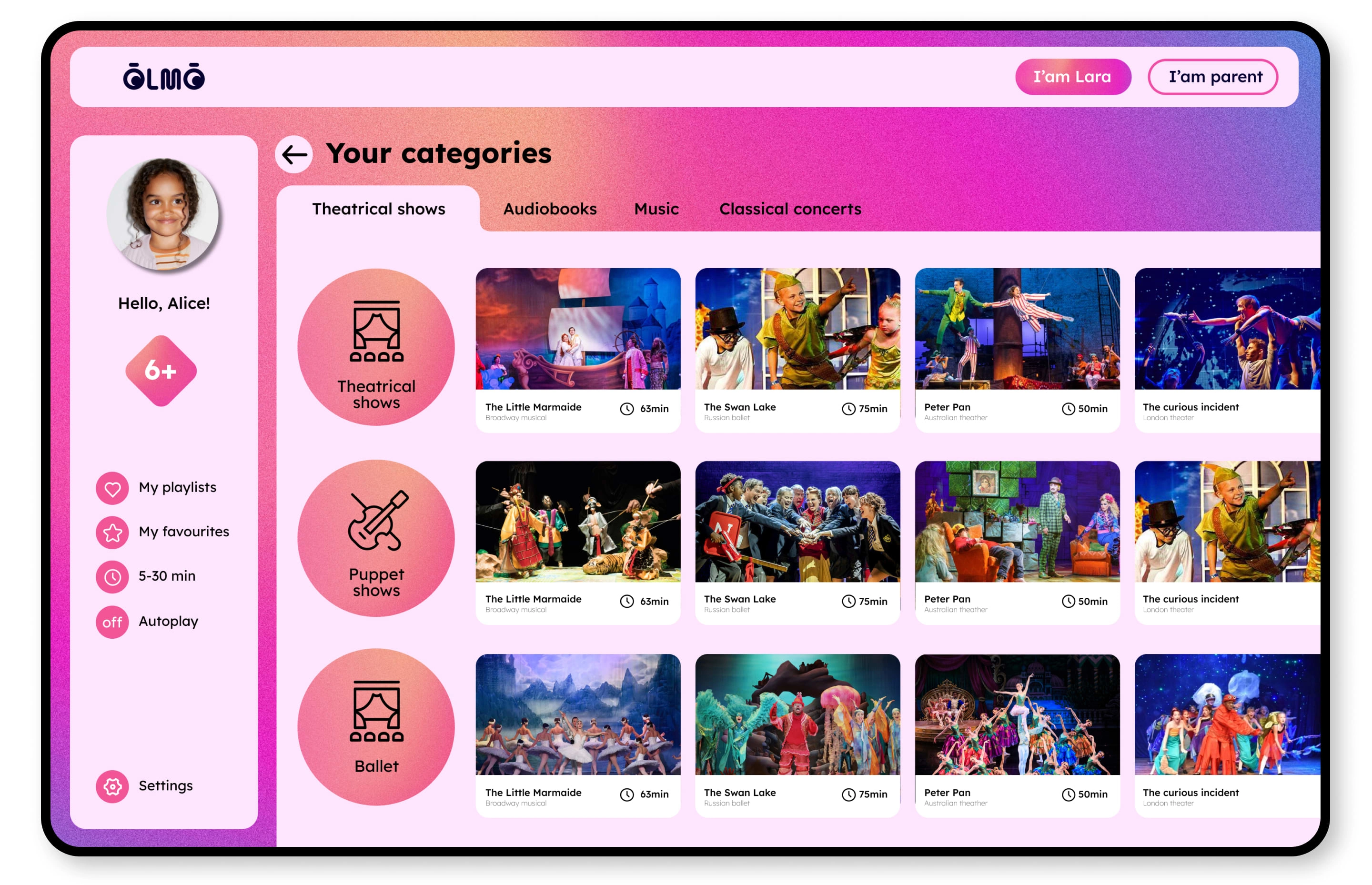
Task: Open My playlists heart icon
Action: point(112,489)
